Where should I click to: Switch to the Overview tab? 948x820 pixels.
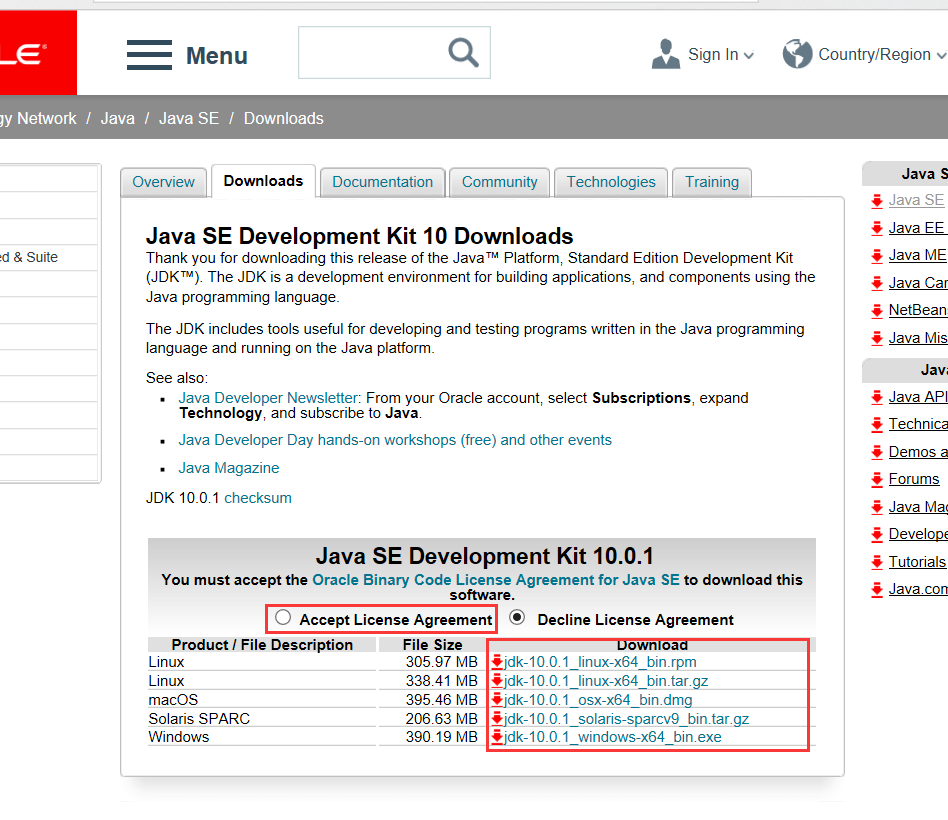click(163, 182)
